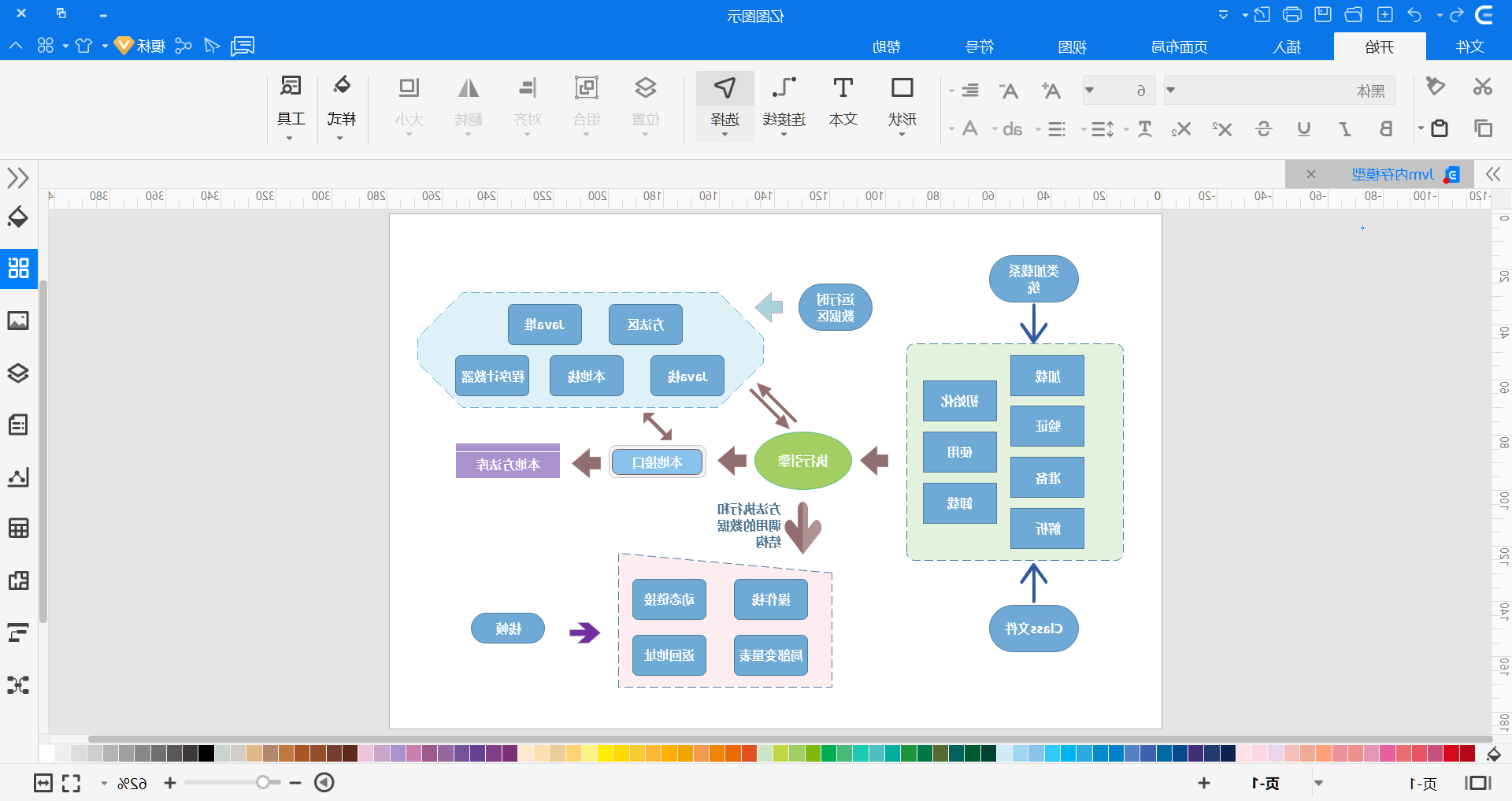Click the Save icon in title bar
The height and width of the screenshot is (801, 1512).
click(1323, 14)
